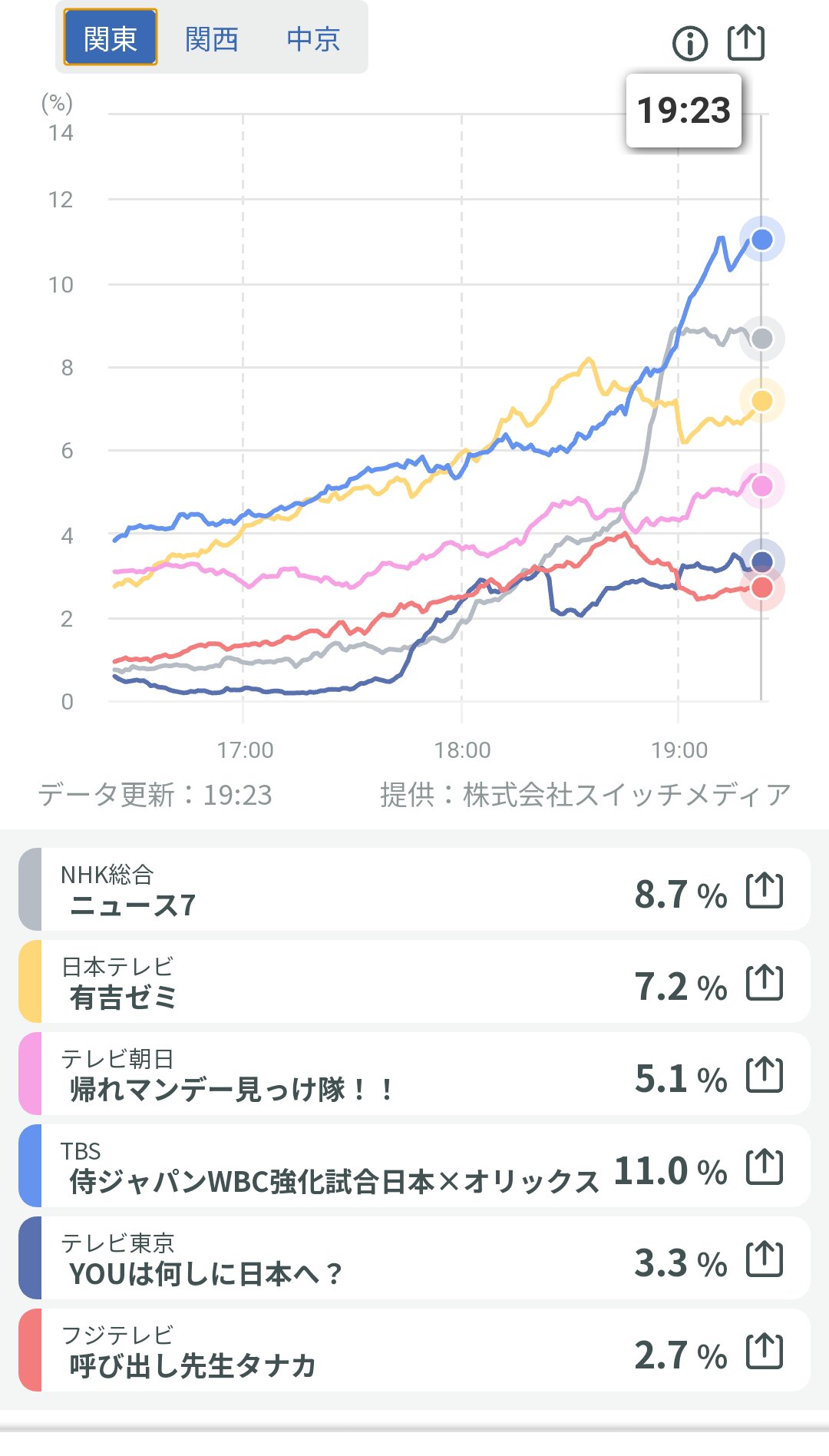Click the pink テレビ朝日 data point
The height and width of the screenshot is (1456, 829).
point(761,486)
